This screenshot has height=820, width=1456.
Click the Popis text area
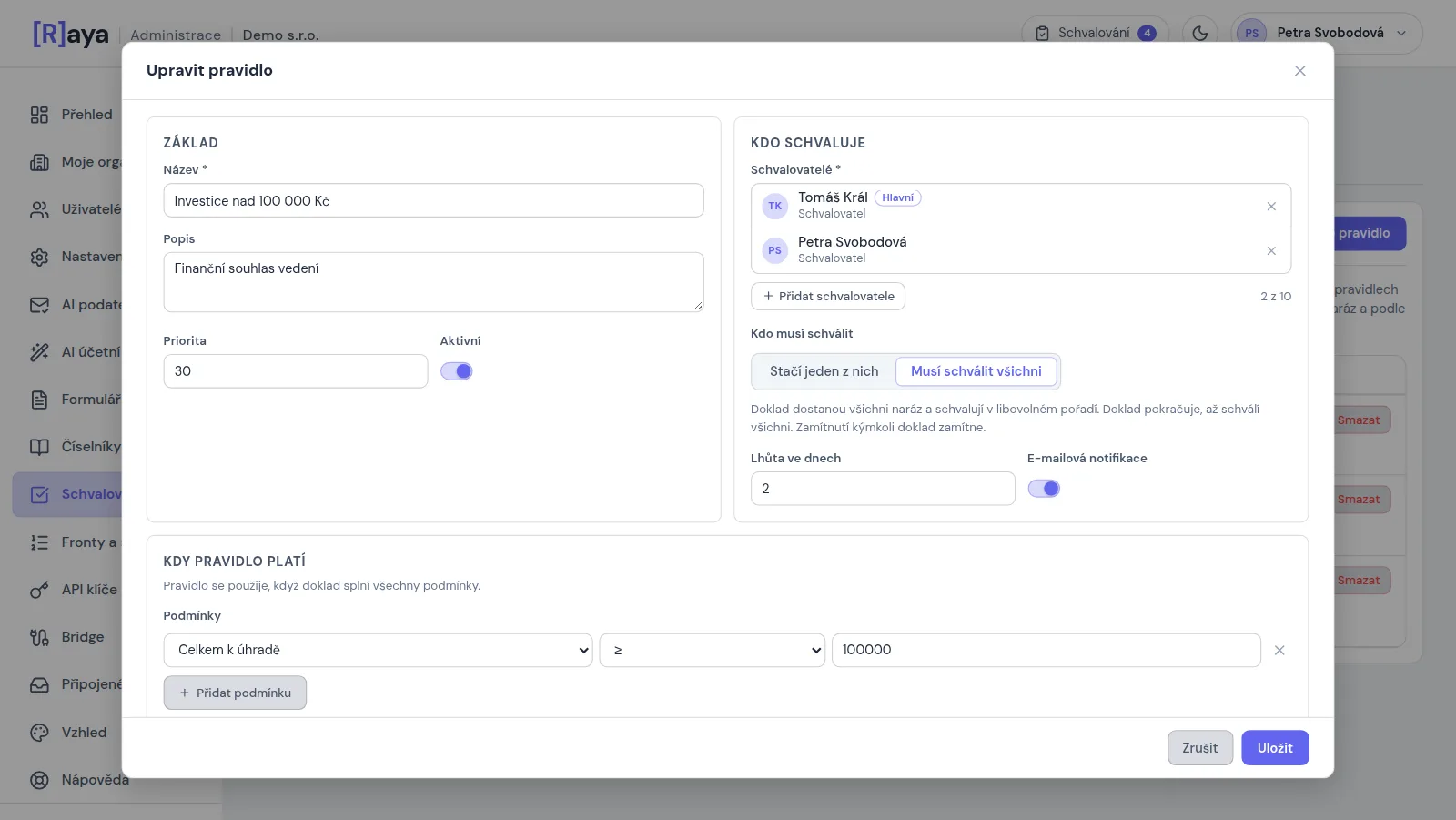(433, 282)
